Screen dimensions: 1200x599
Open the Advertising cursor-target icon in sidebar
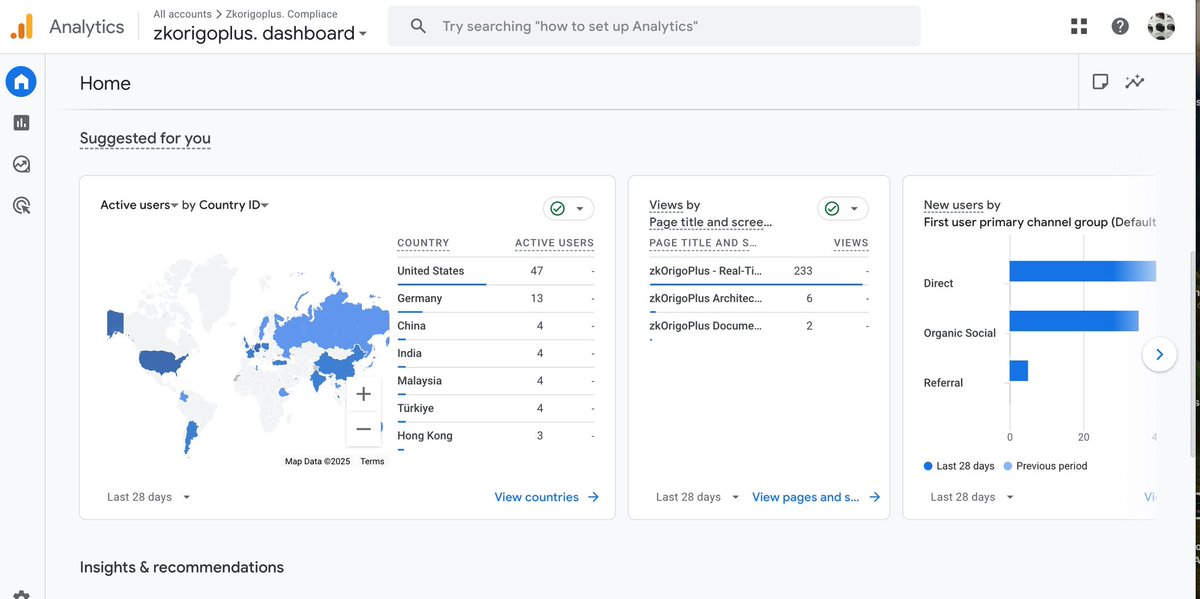(x=21, y=206)
